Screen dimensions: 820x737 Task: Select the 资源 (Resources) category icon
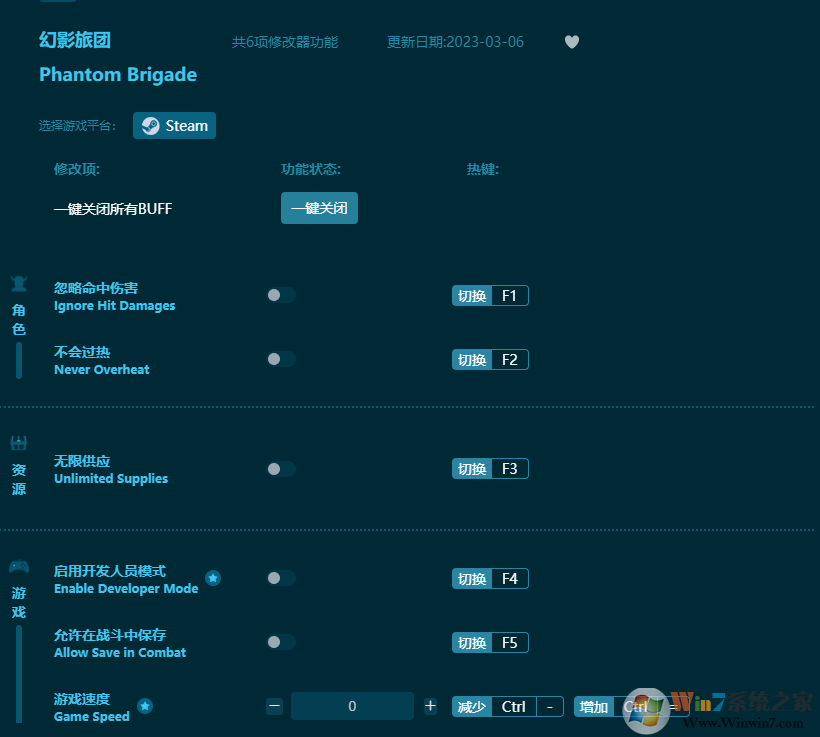click(18, 442)
